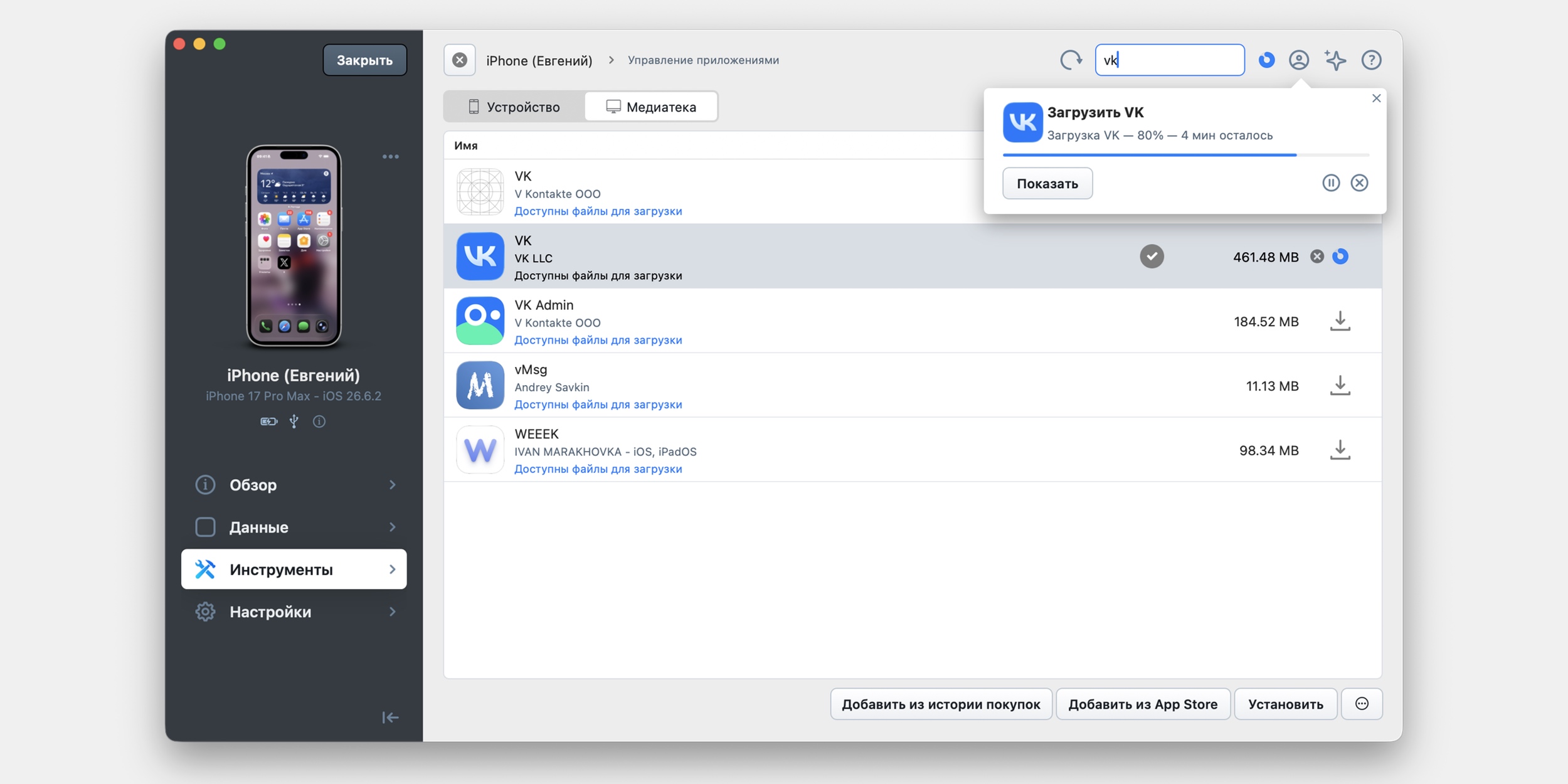The height and width of the screenshot is (784, 1568).
Task: Click Добавить из истории покупок
Action: pos(941,704)
